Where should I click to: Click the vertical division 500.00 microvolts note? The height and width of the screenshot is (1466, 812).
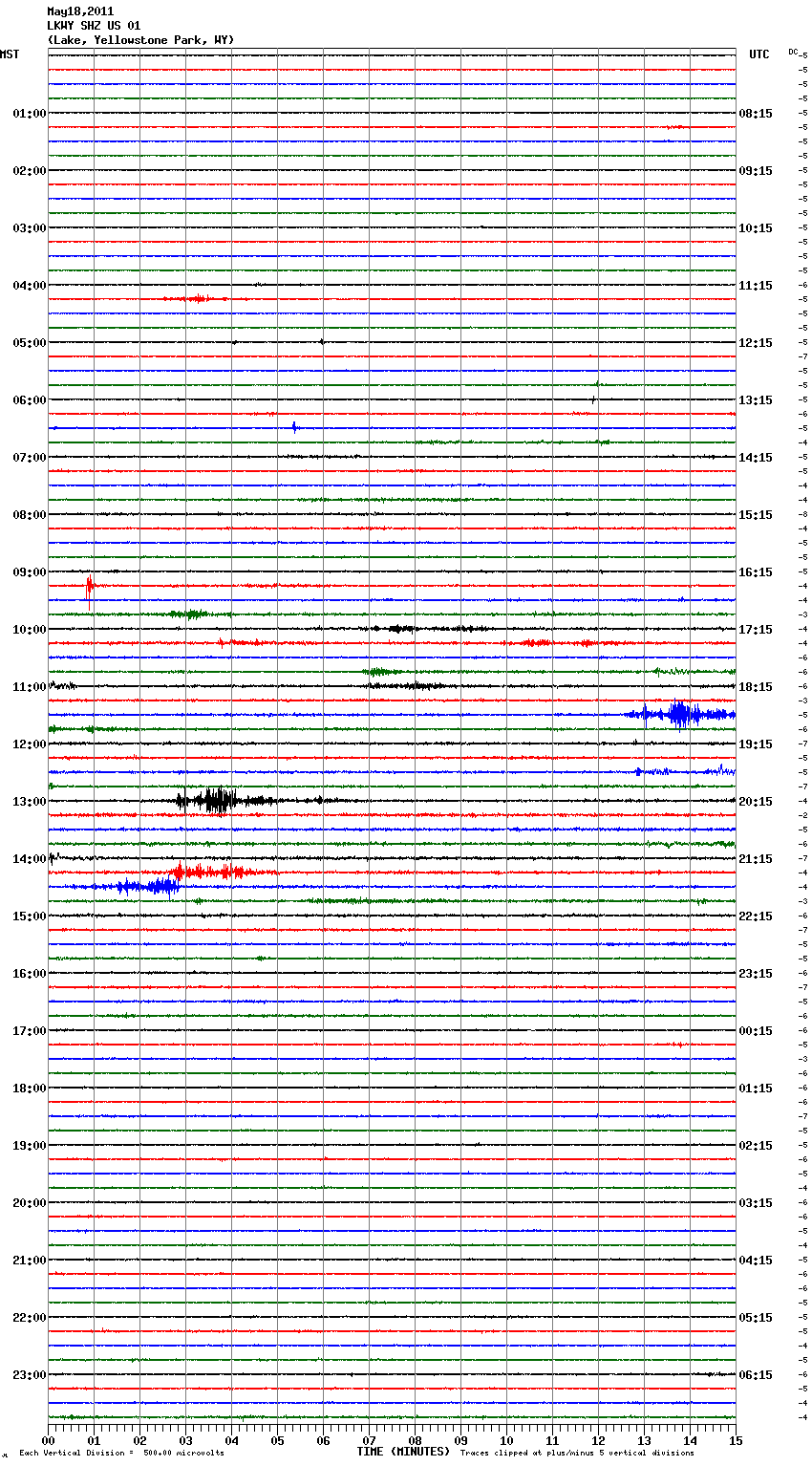pyautogui.click(x=121, y=1453)
